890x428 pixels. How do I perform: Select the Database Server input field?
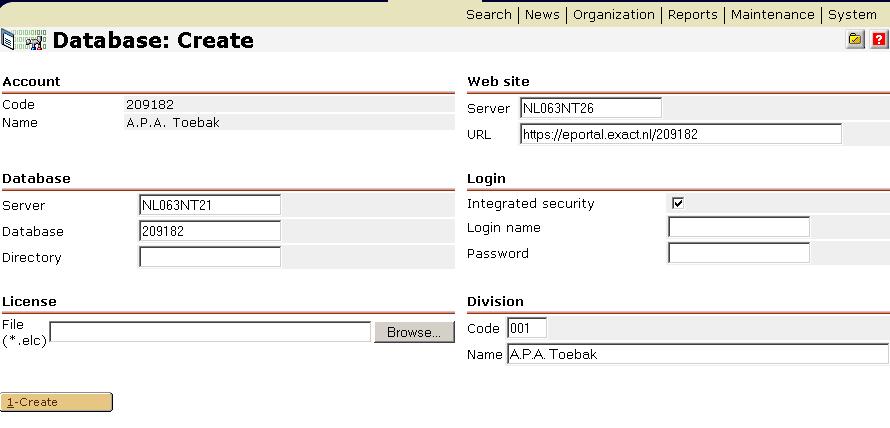[210, 205]
